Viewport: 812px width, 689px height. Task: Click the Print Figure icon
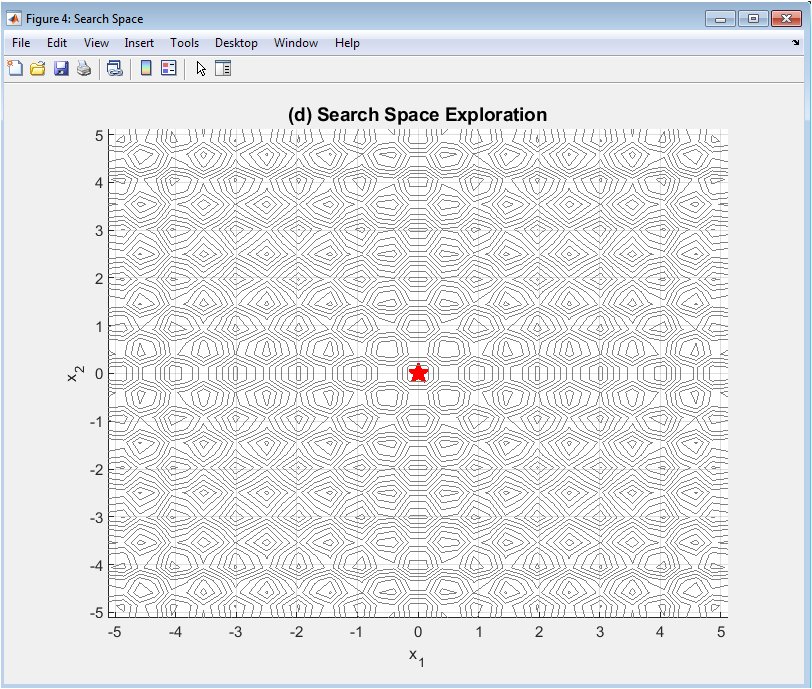pyautogui.click(x=84, y=68)
